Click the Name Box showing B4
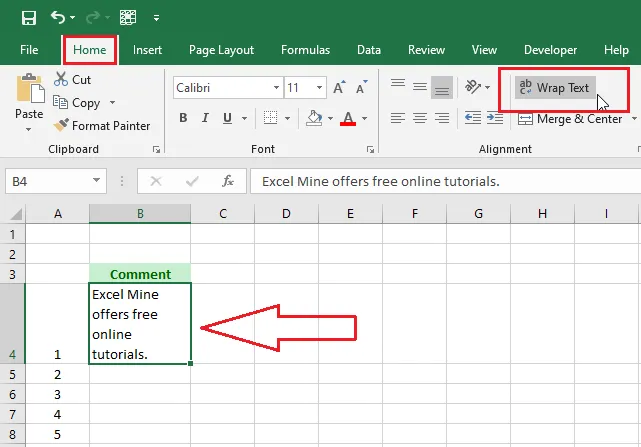 click(x=48, y=181)
